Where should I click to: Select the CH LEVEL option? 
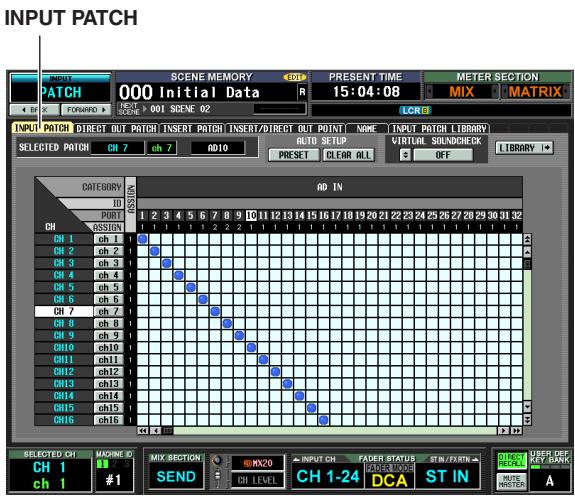(258, 480)
